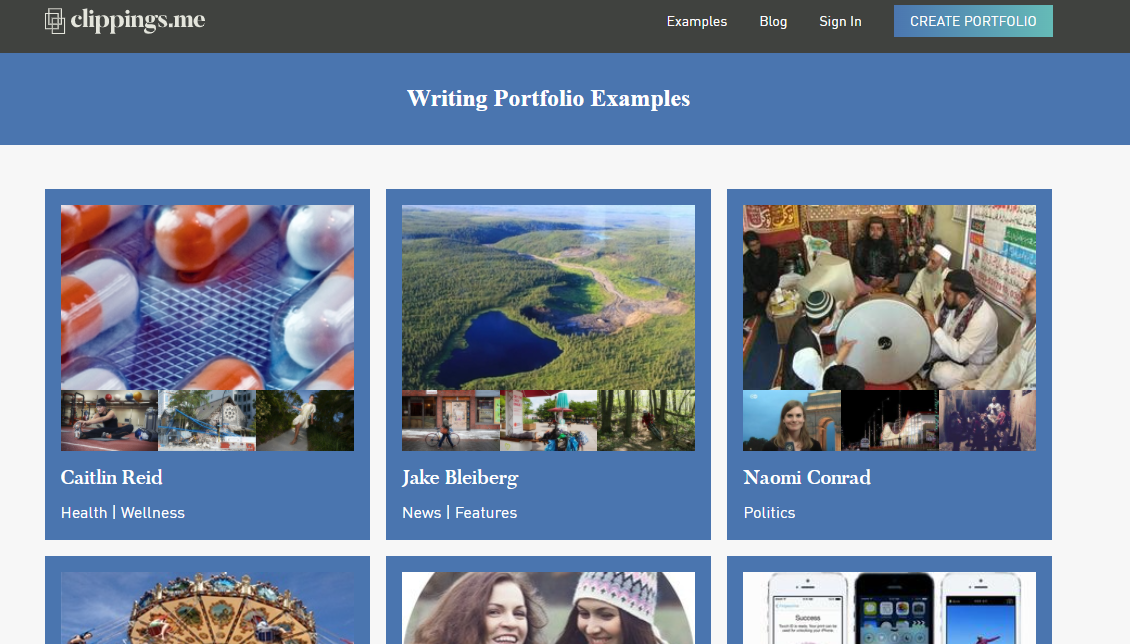Select the night lights thumbnail
The image size is (1130, 644).
pyautogui.click(x=889, y=421)
